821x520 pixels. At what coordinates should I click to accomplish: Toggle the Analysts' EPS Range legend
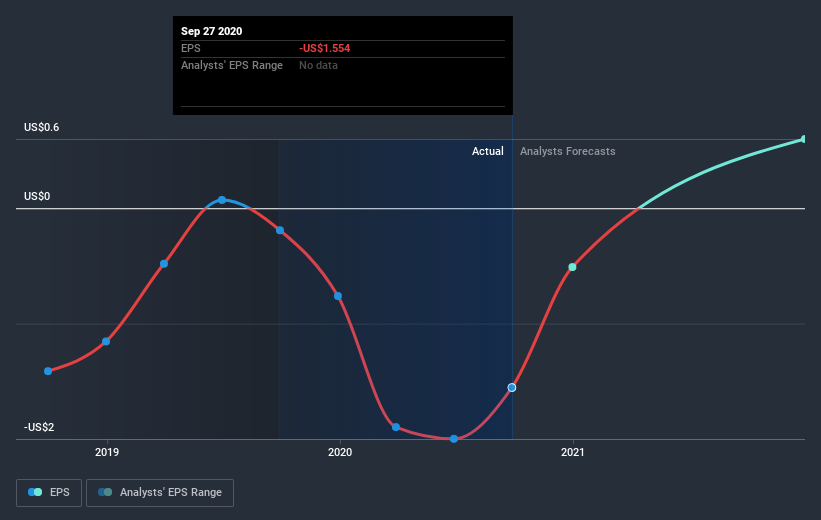(160, 492)
